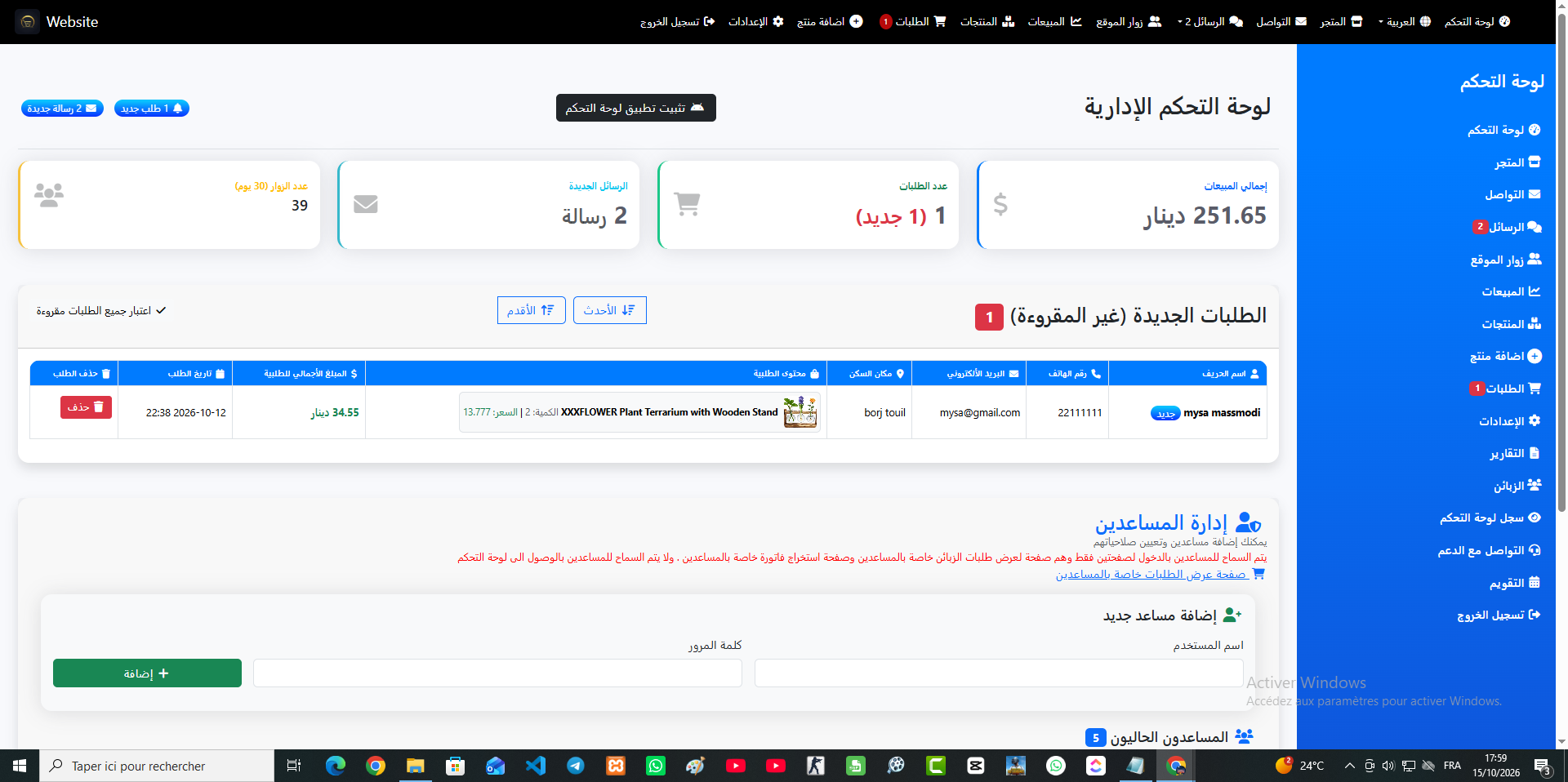View 'المبيعات' sales from the sidebar
Viewport: 1568px width, 782px height.
(1512, 291)
